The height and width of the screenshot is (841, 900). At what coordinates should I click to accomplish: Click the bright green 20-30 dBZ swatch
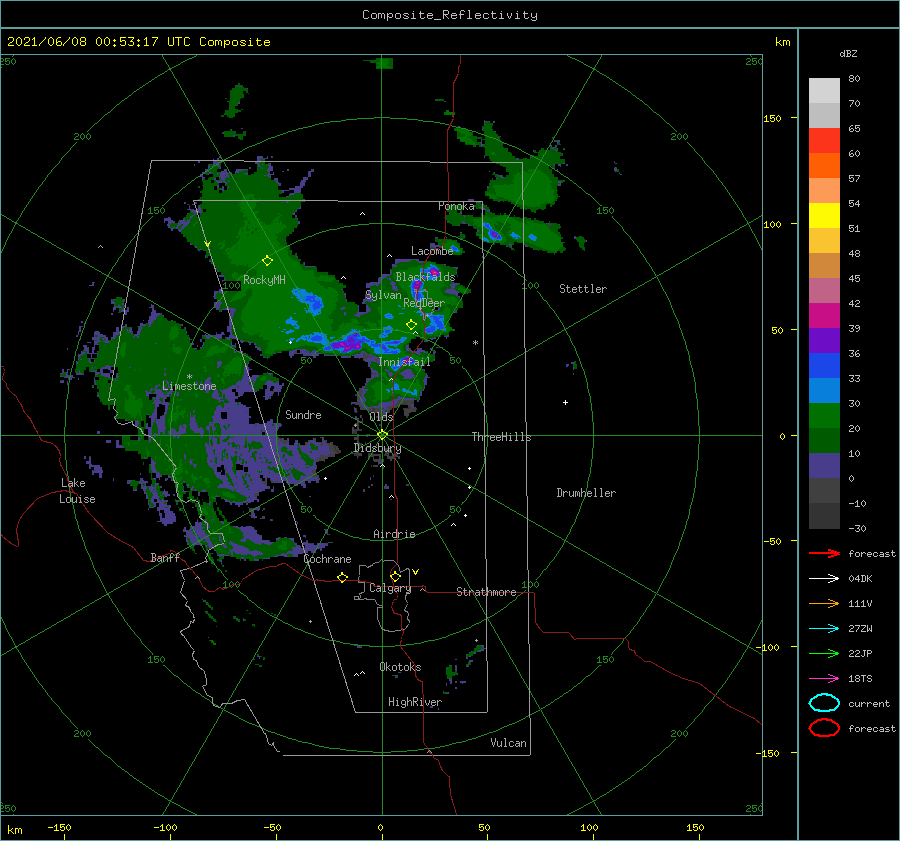point(824,415)
